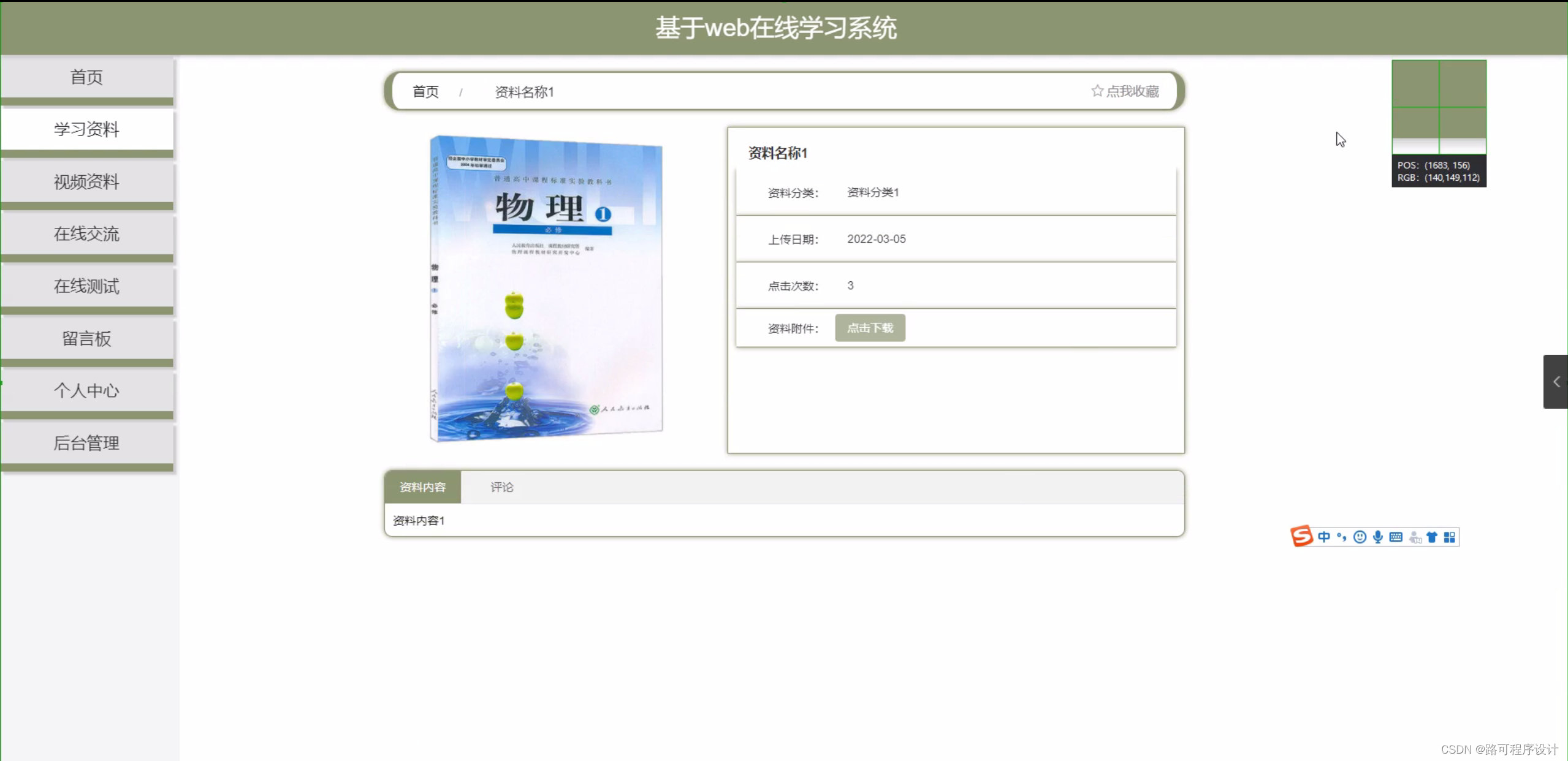
Task: Select the 资料内容 tab
Action: pos(422,487)
